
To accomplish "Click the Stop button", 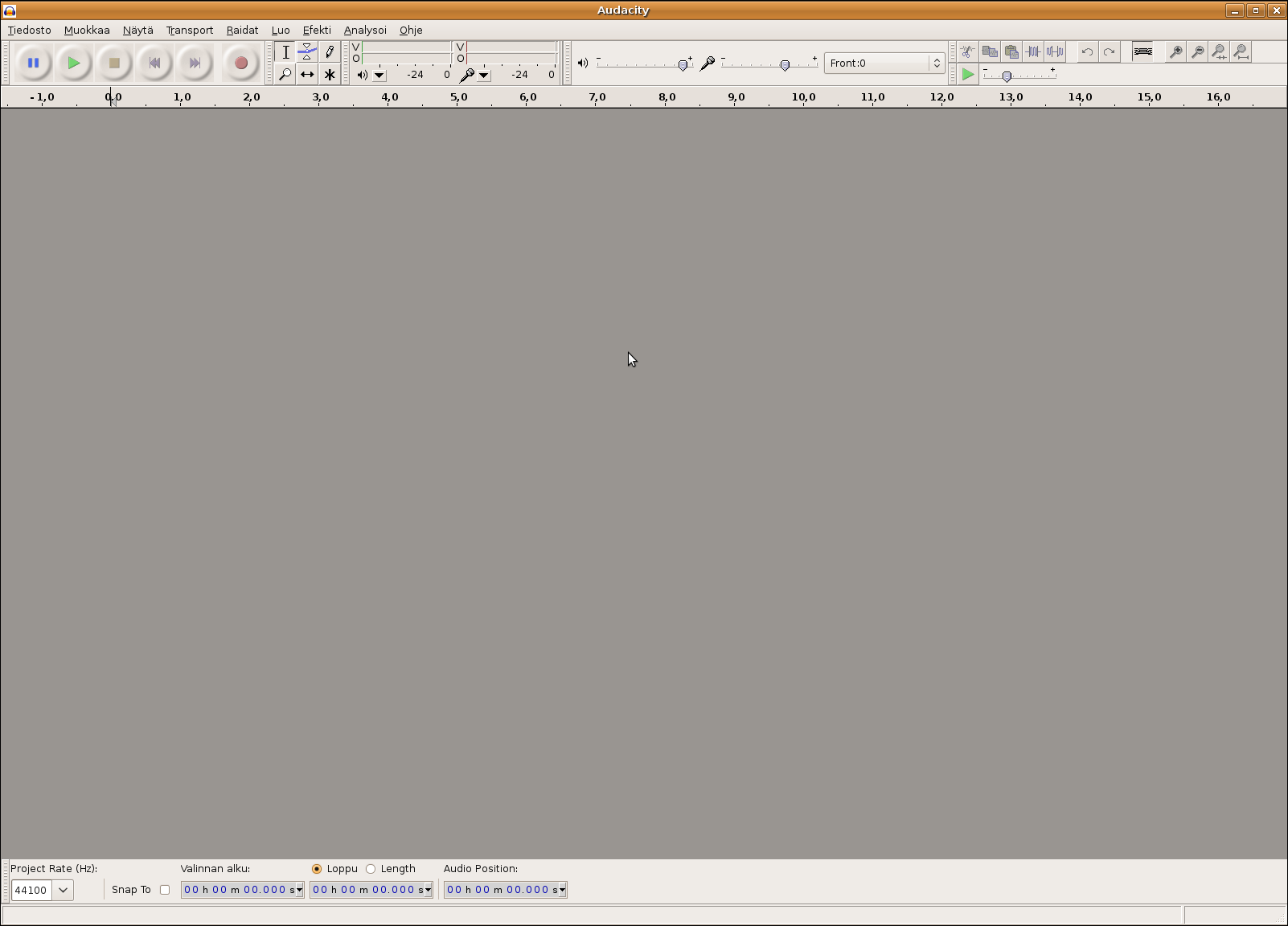I will click(x=114, y=63).
